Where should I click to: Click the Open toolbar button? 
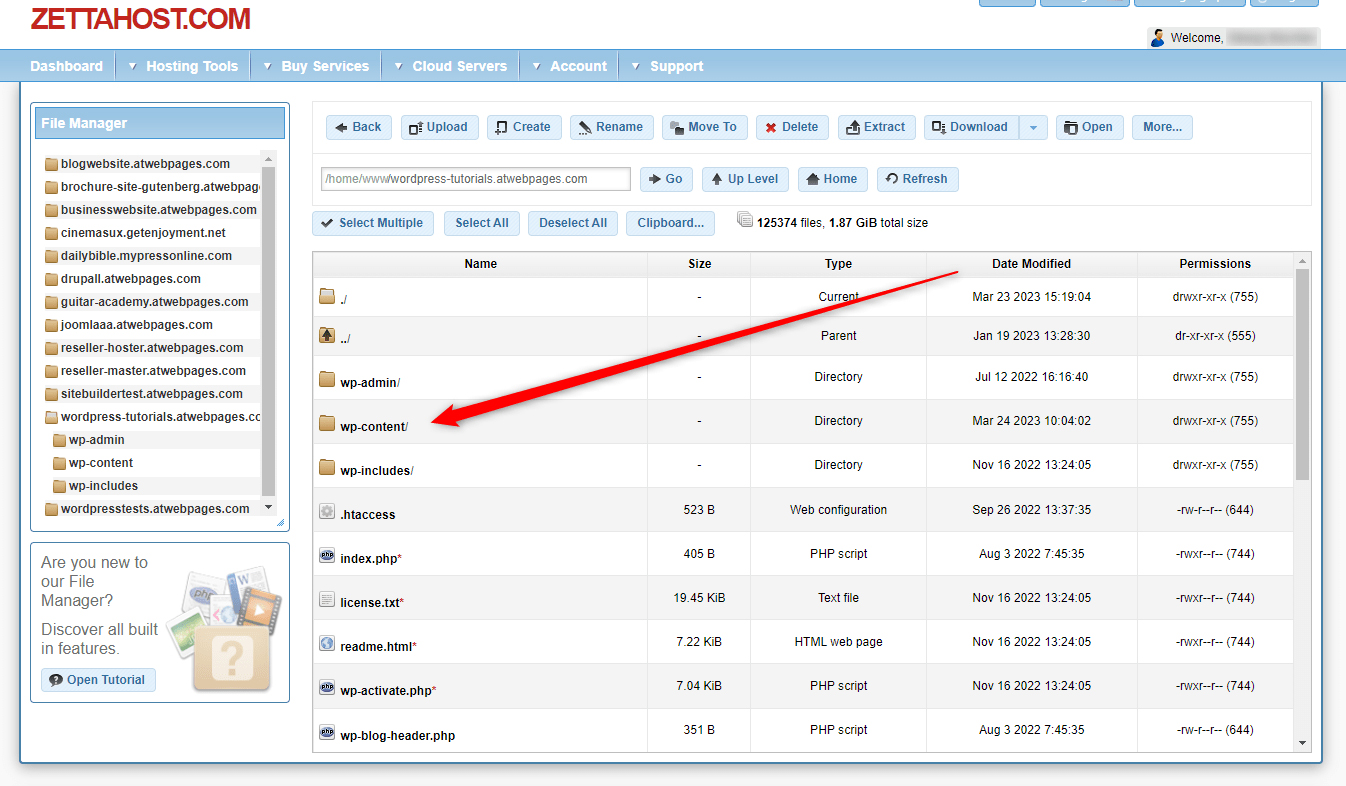[x=1089, y=127]
